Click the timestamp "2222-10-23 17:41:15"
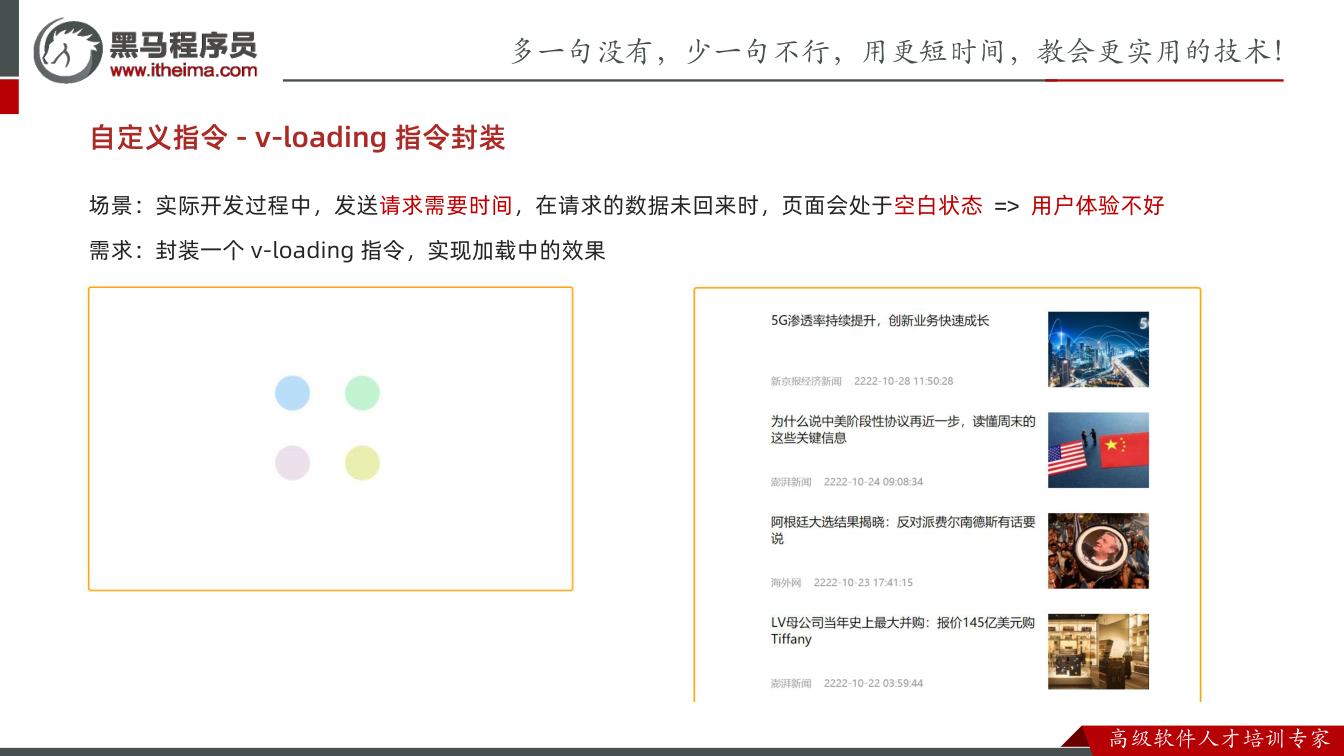Image resolution: width=1344 pixels, height=756 pixels. pos(863,583)
